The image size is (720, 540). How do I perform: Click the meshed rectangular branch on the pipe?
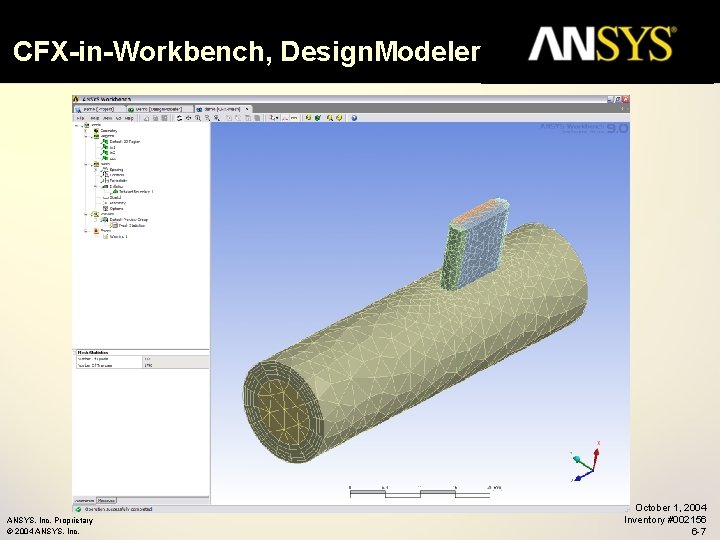click(475, 243)
